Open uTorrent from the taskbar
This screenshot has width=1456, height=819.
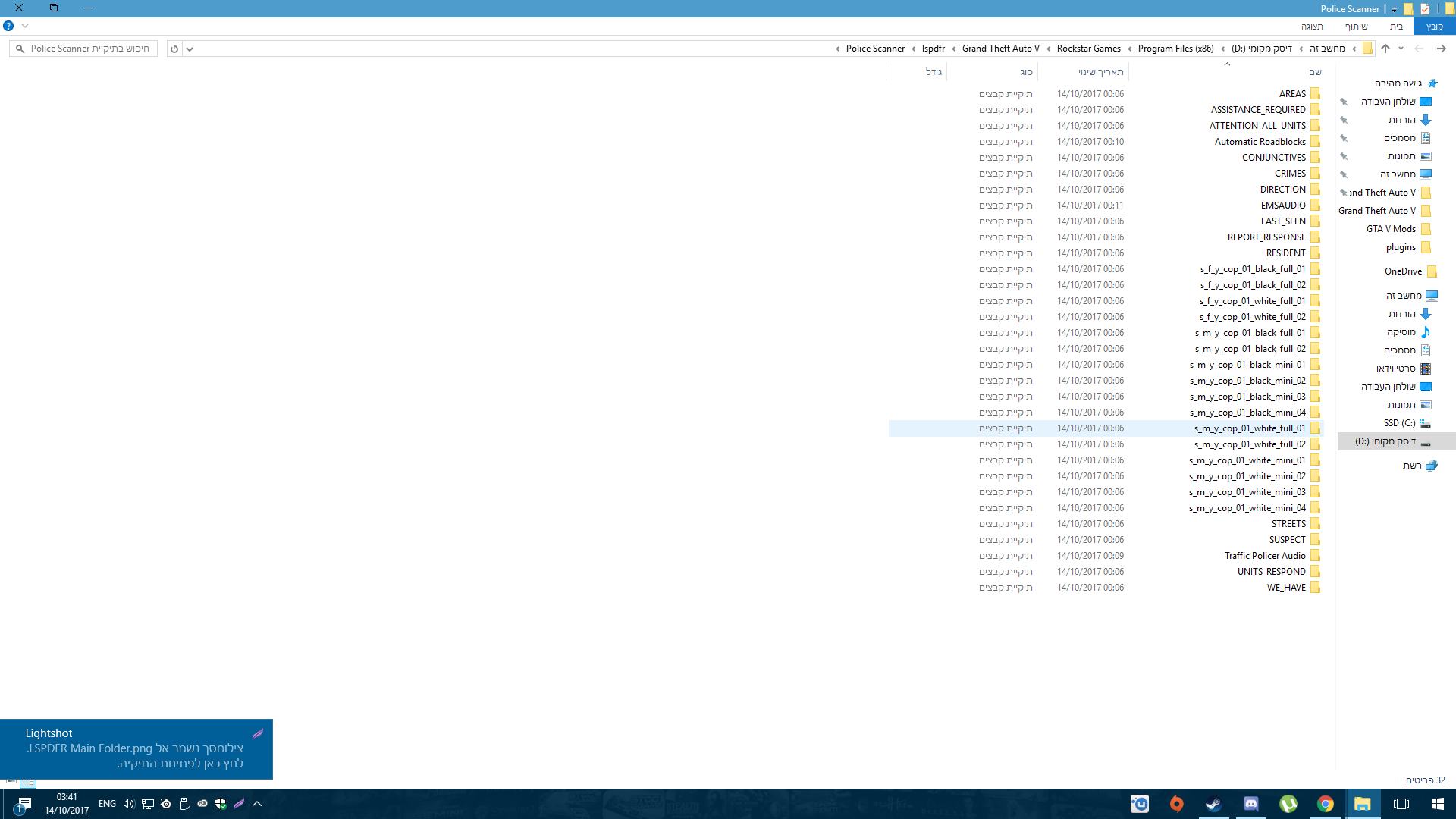point(1288,804)
